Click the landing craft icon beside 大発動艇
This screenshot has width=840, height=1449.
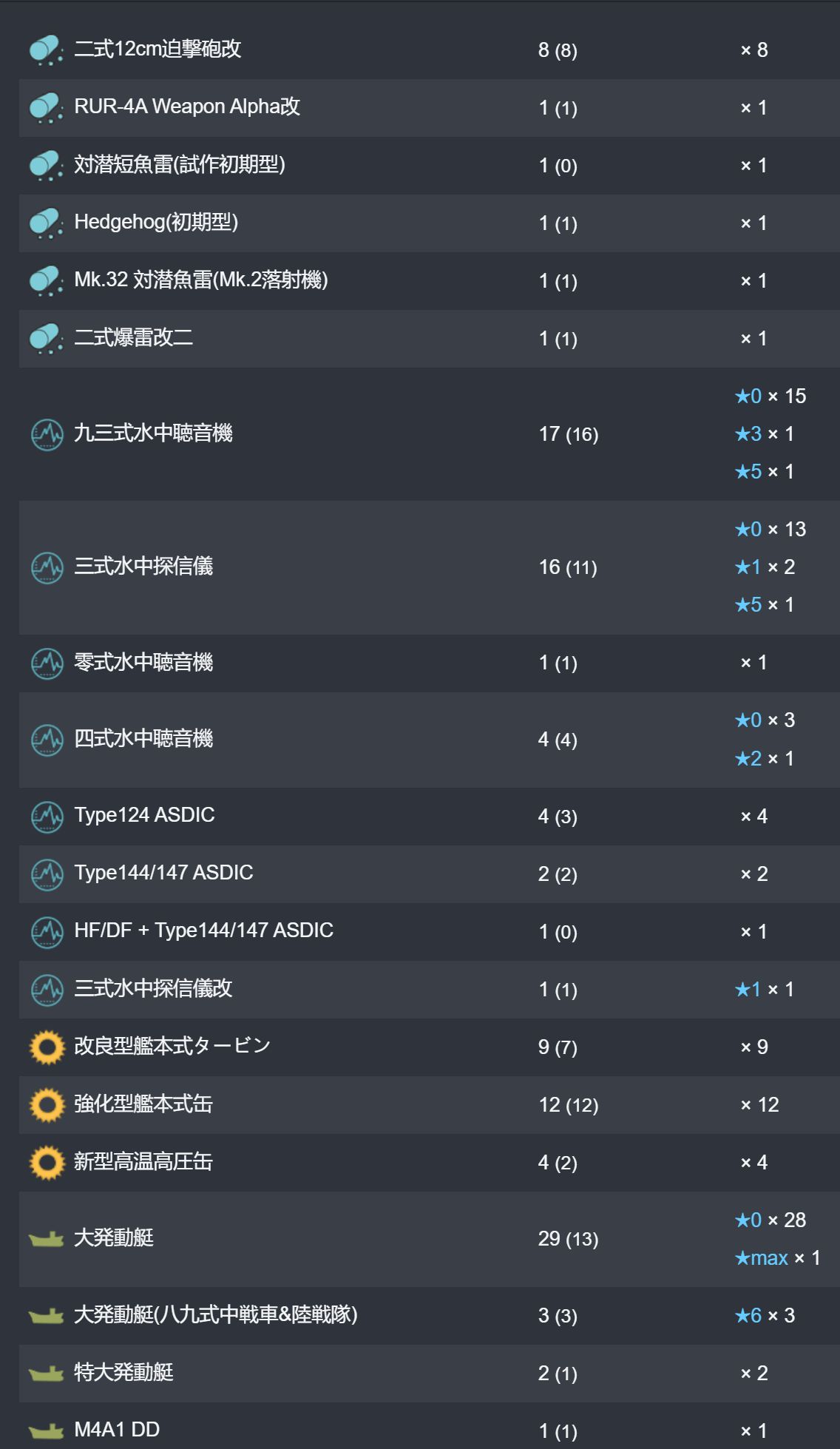[46, 1239]
